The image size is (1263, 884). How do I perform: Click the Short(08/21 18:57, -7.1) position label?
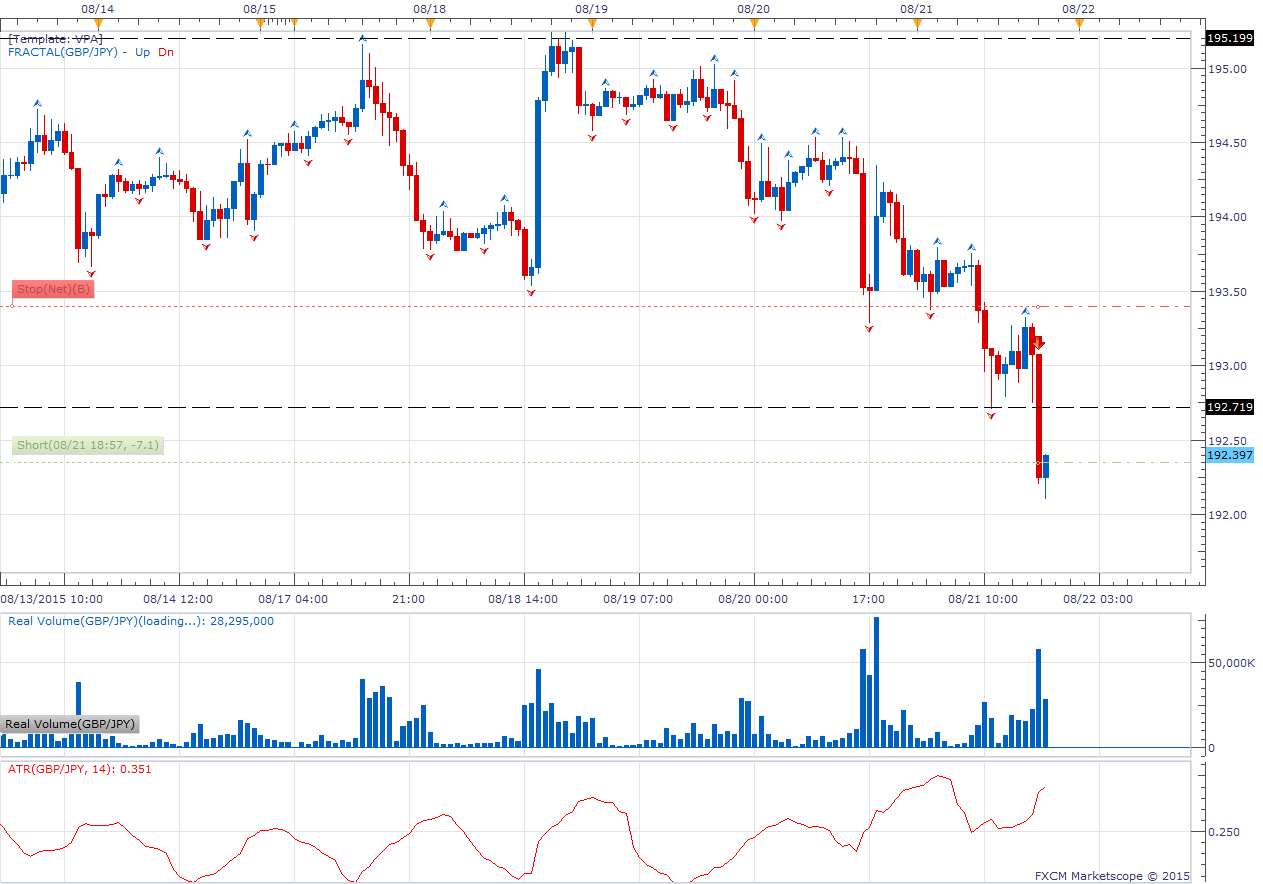coord(88,445)
